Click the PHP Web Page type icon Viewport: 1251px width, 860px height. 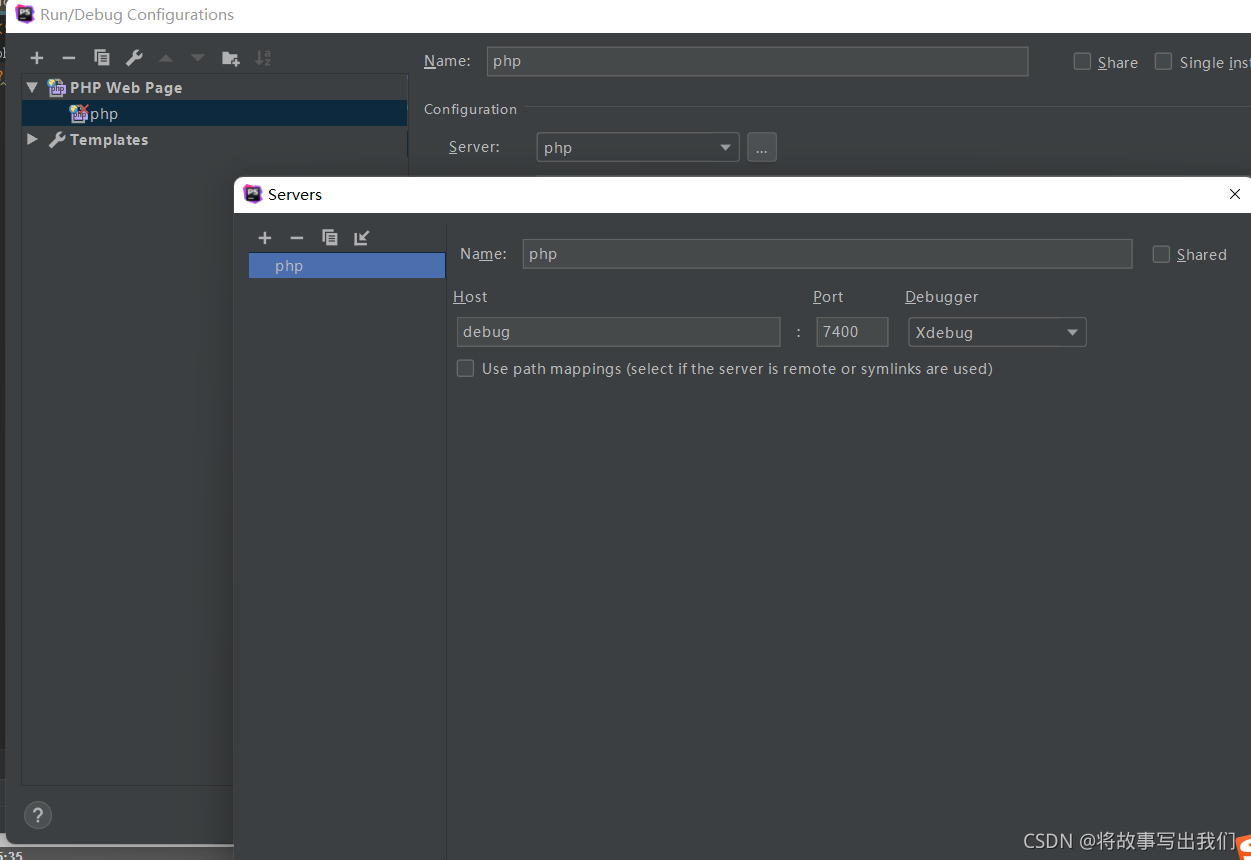click(57, 88)
